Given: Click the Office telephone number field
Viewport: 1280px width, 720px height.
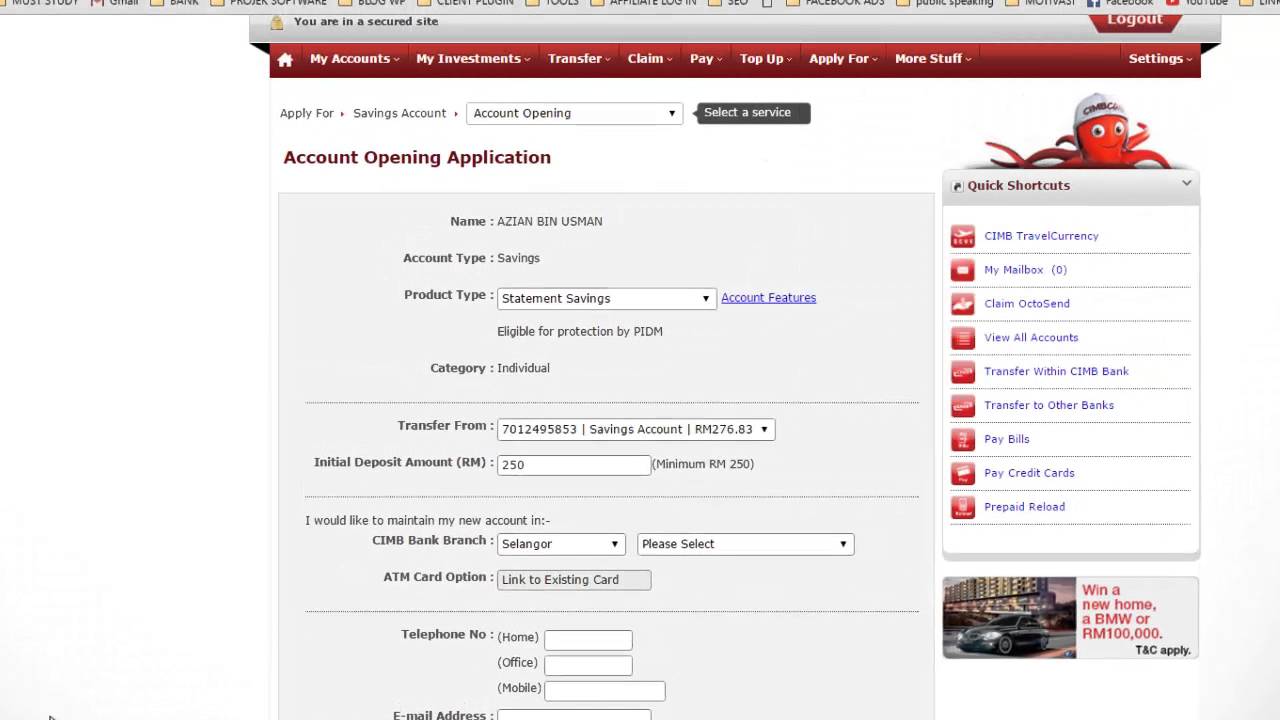Looking at the screenshot, I should click(x=588, y=665).
